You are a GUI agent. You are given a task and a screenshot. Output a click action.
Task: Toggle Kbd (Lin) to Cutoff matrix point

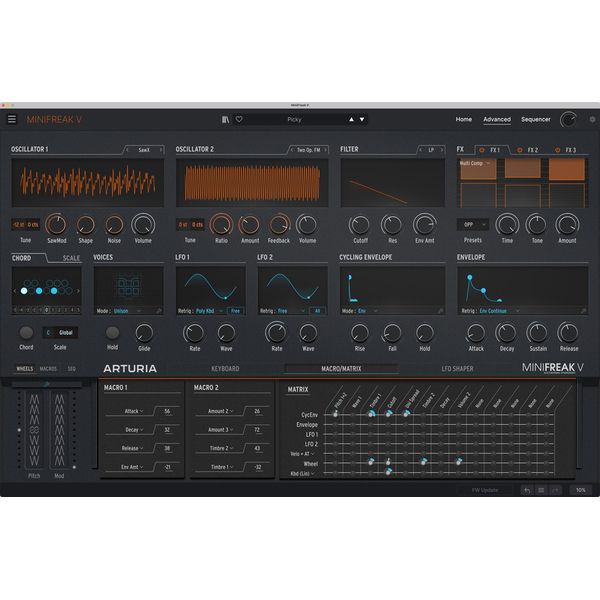point(388,473)
